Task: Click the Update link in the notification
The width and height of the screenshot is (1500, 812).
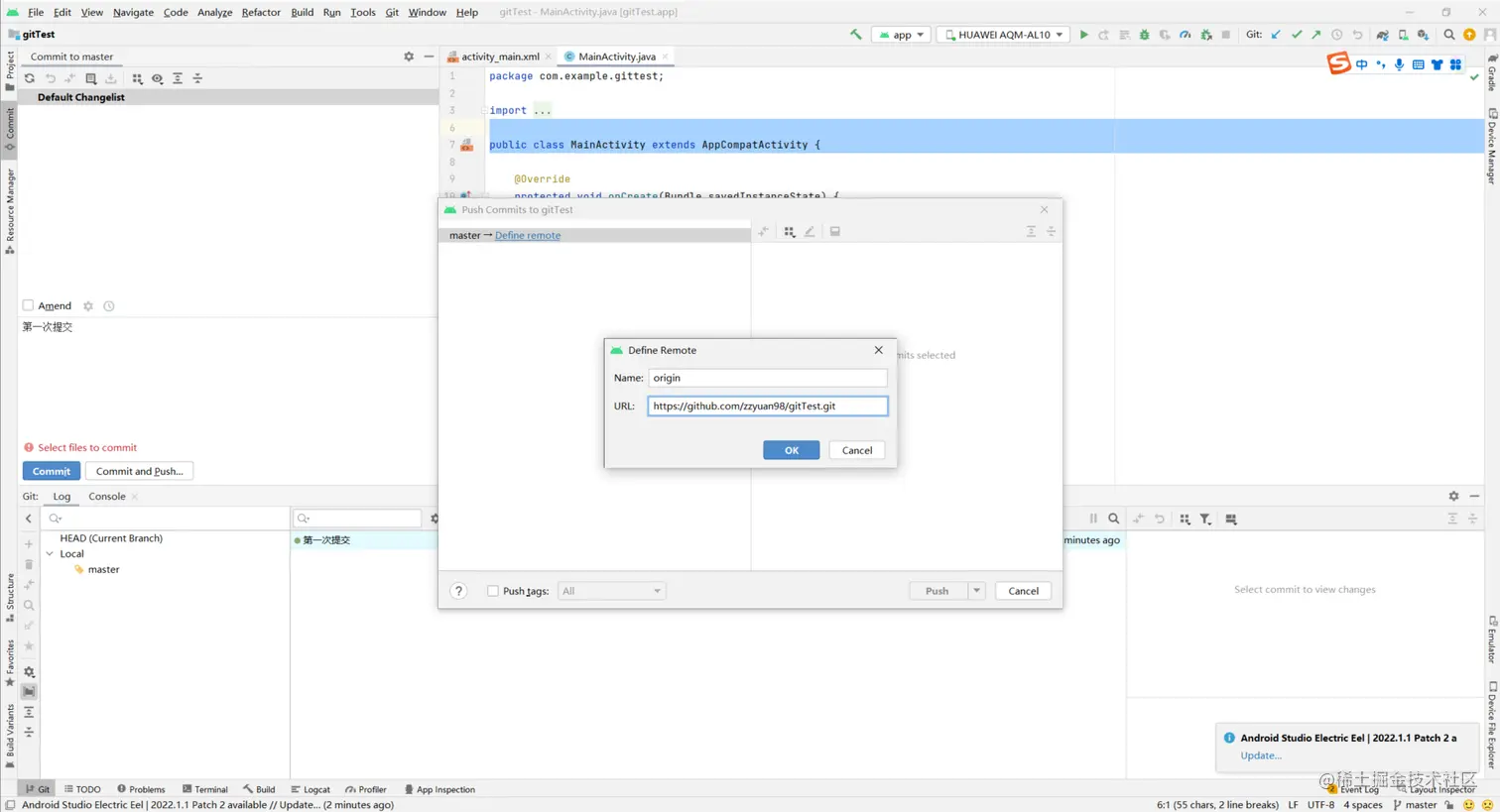Action: coord(1261,755)
